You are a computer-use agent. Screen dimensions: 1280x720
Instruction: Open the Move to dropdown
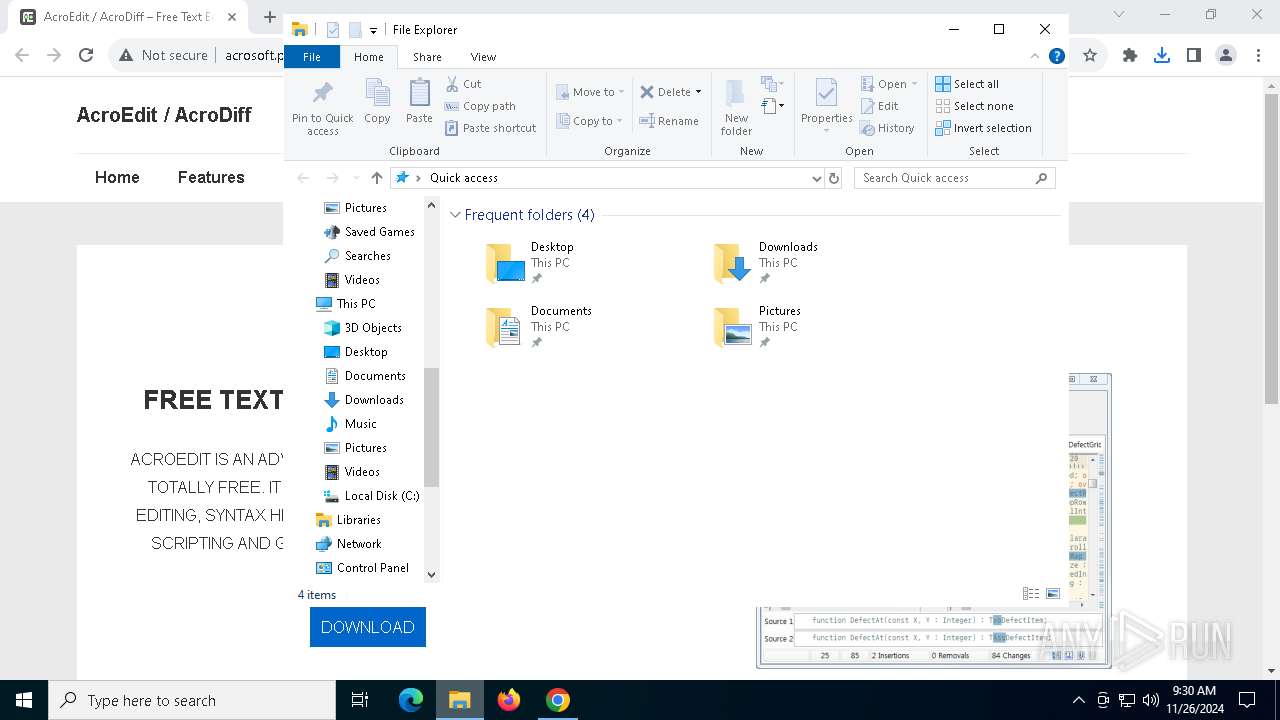(590, 92)
